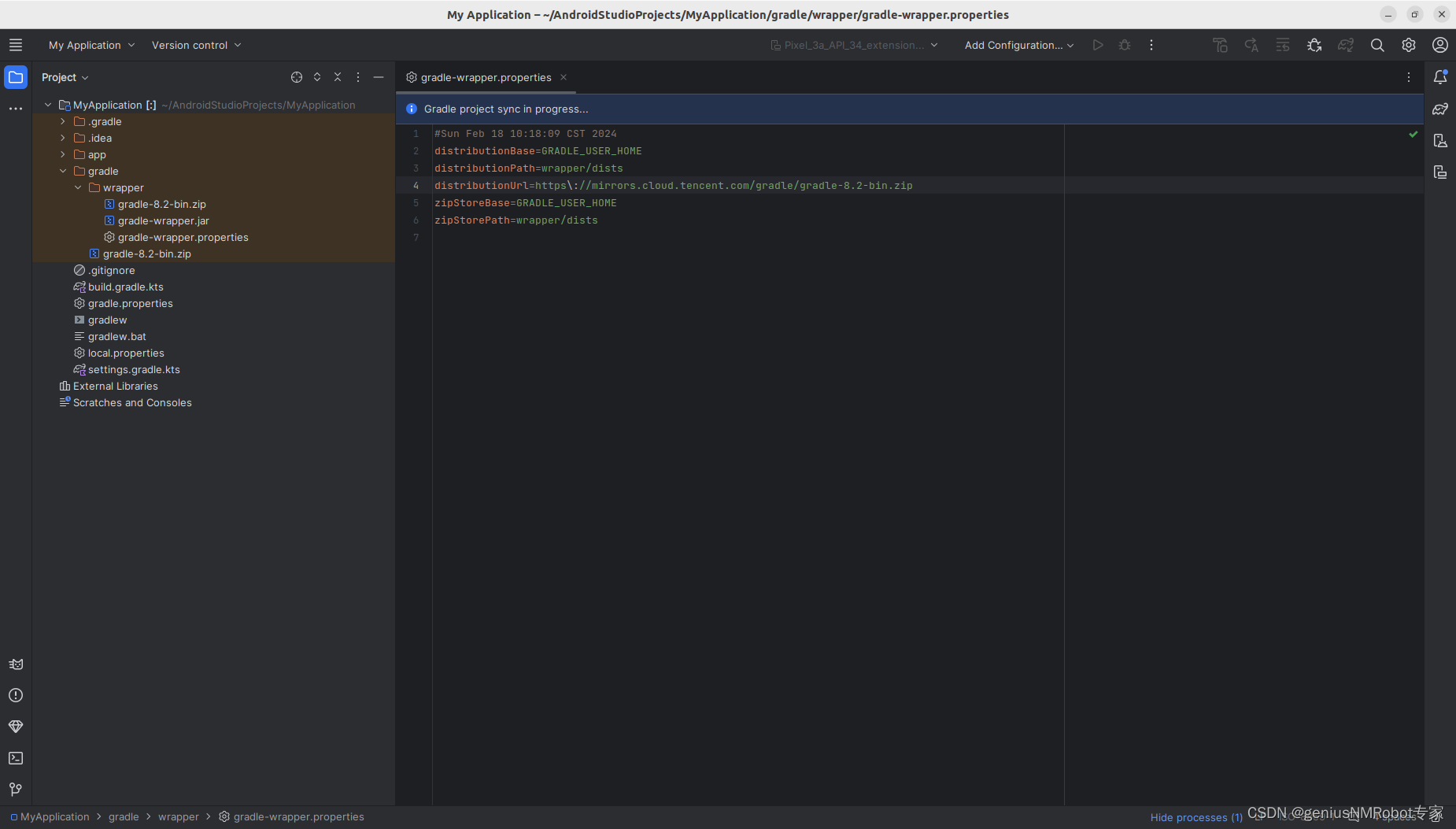Click Collapse All in Project toolbar

(338, 77)
